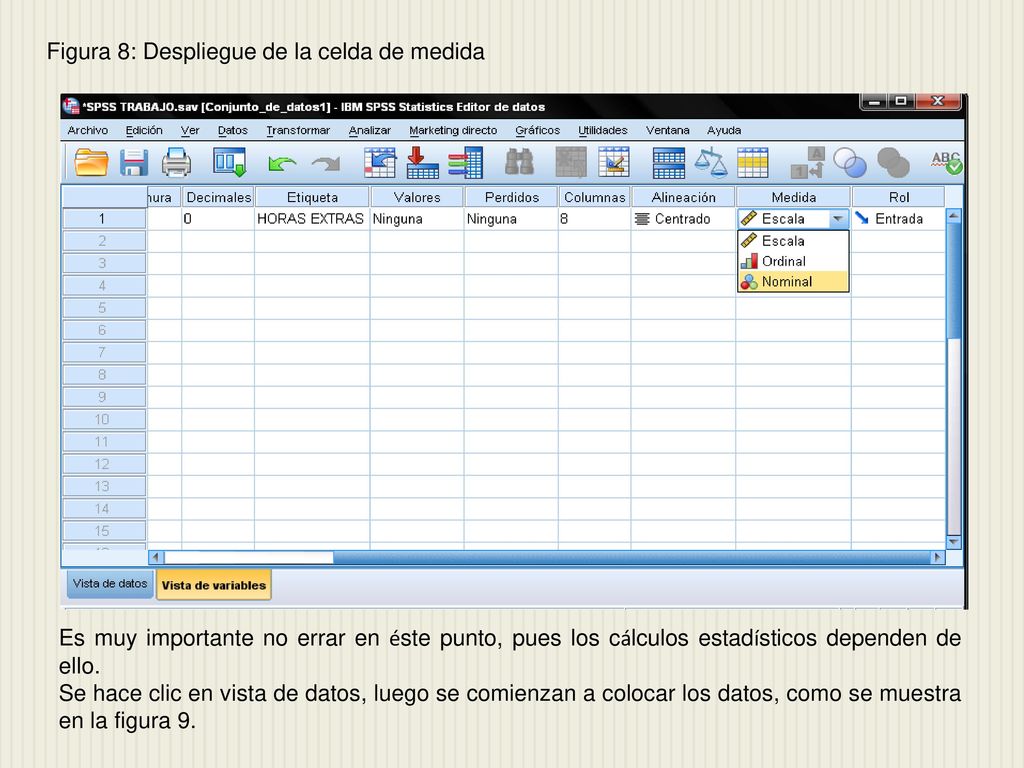1024x768 pixels.
Task: Select row header number 5
Action: click(x=104, y=308)
